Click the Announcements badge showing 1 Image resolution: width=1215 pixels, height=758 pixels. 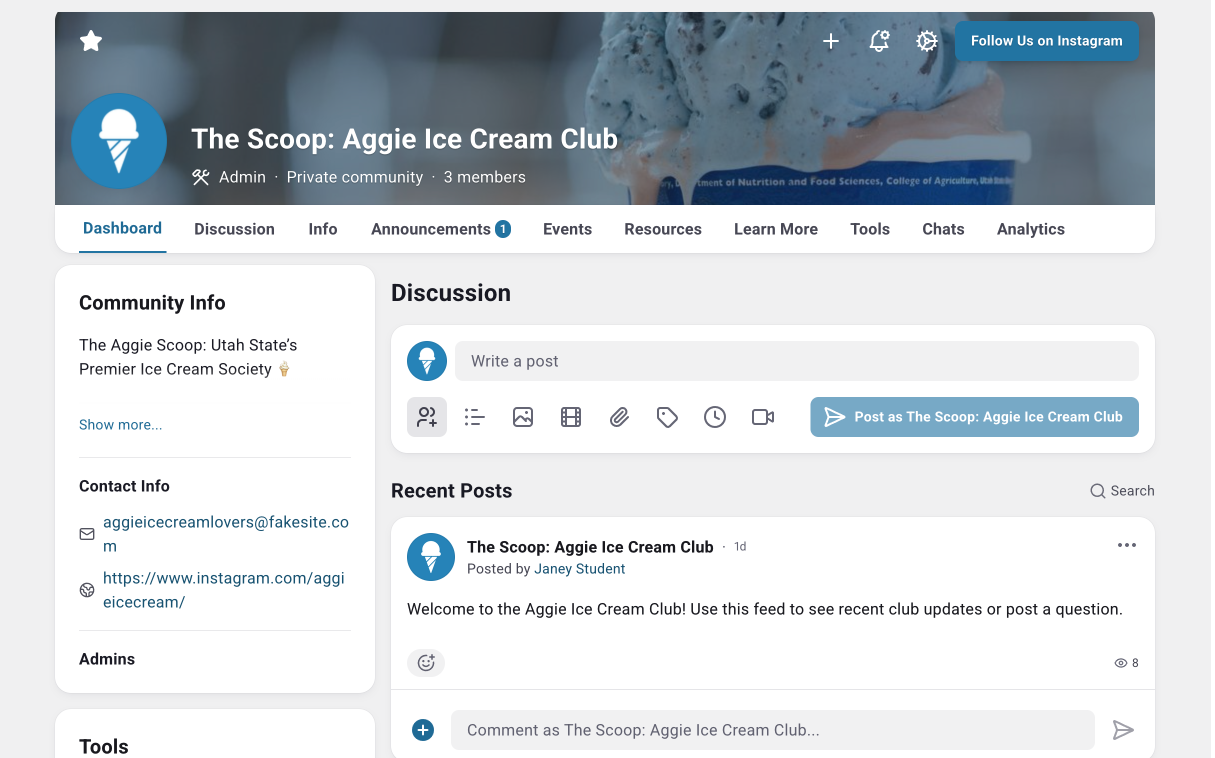pos(503,229)
